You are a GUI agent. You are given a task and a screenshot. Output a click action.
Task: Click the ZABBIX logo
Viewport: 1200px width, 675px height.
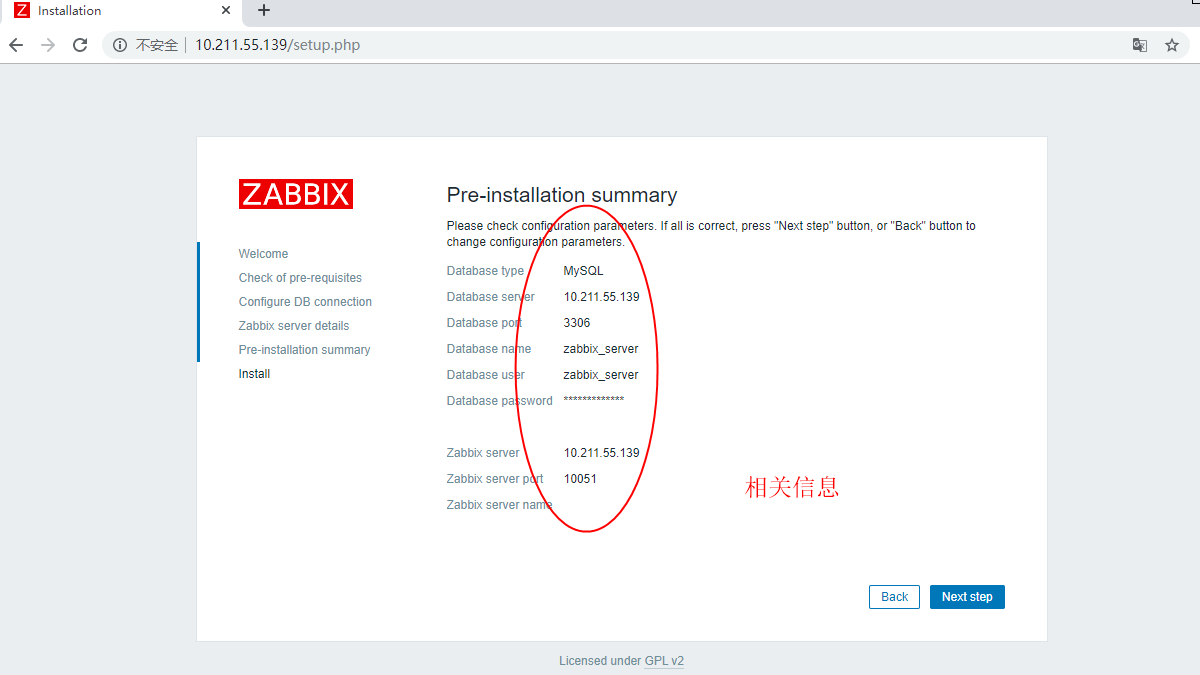point(296,194)
